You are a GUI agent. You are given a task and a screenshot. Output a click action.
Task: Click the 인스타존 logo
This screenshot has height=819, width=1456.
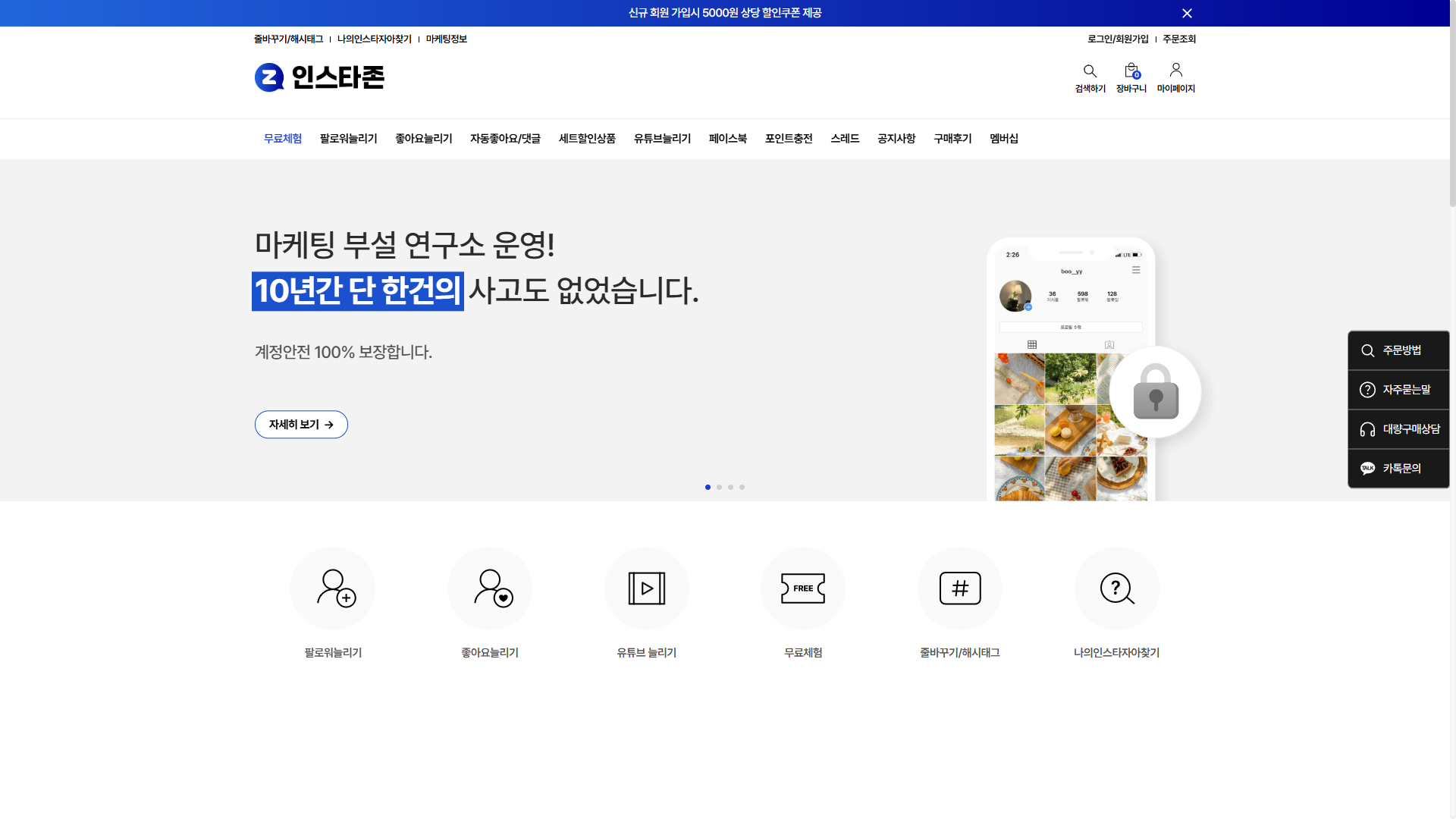tap(319, 77)
